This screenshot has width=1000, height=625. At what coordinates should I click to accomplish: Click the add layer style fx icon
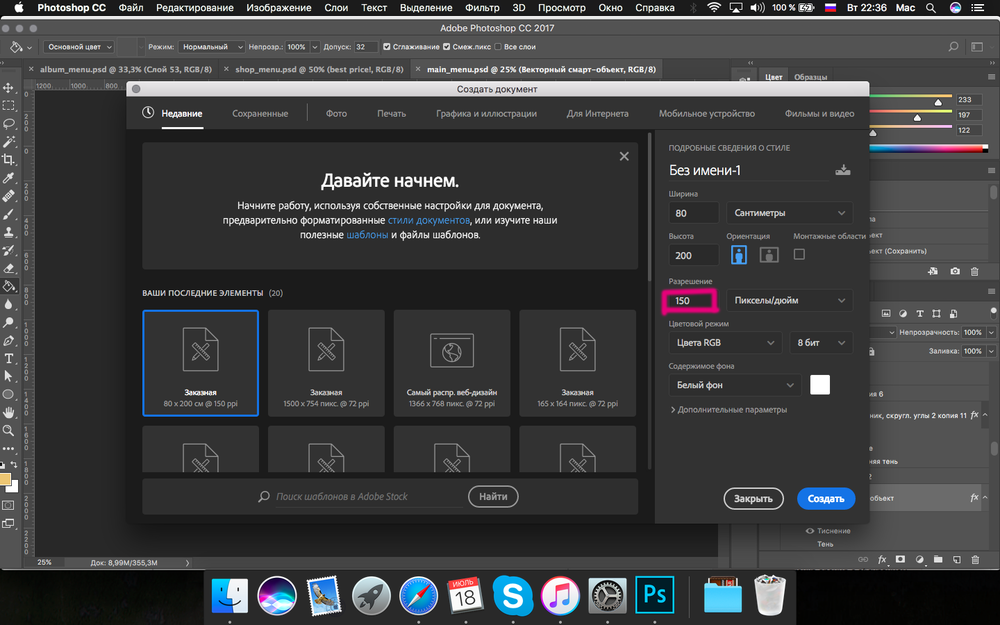coord(882,559)
